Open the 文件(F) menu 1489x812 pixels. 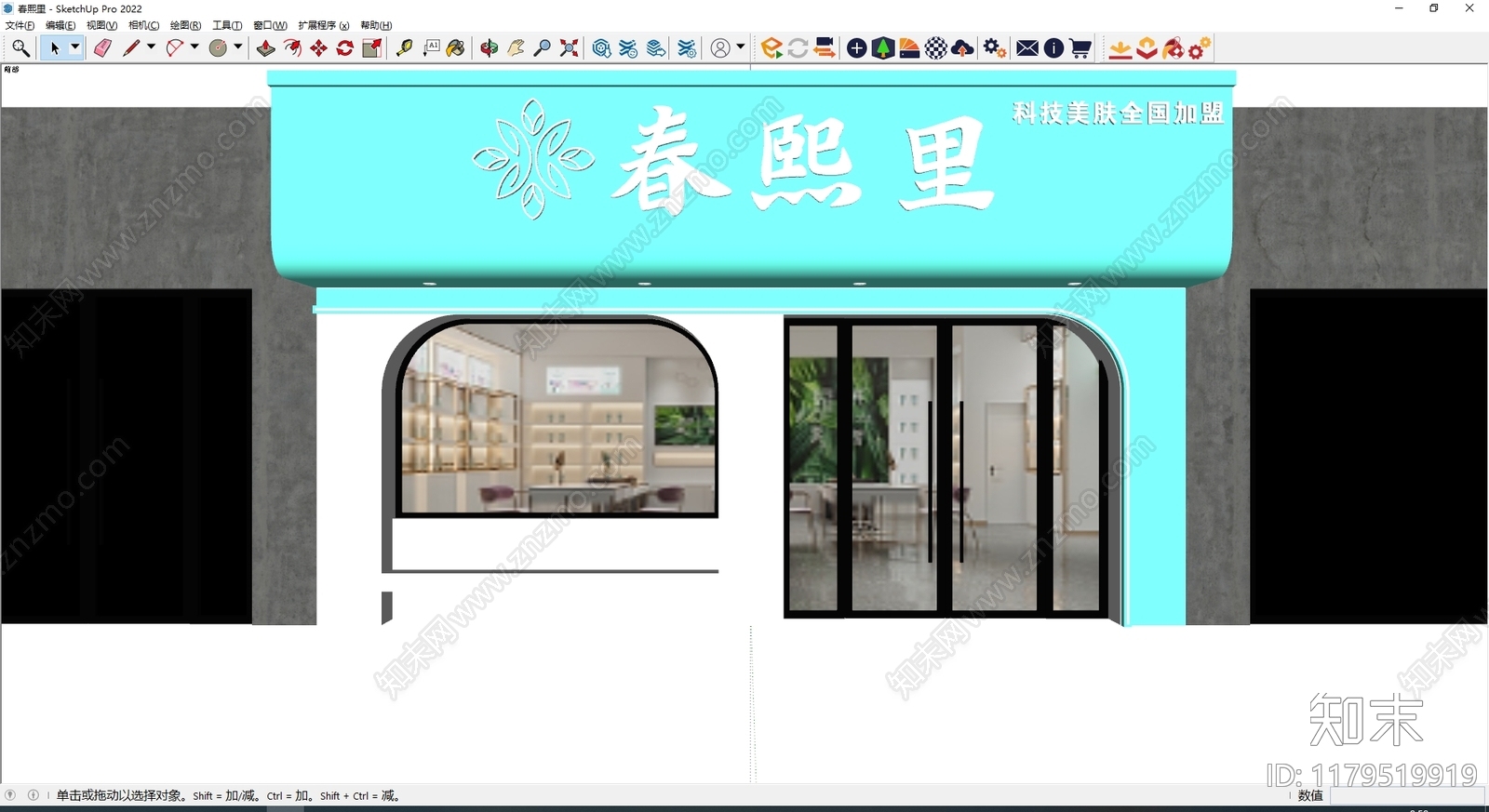pos(20,25)
